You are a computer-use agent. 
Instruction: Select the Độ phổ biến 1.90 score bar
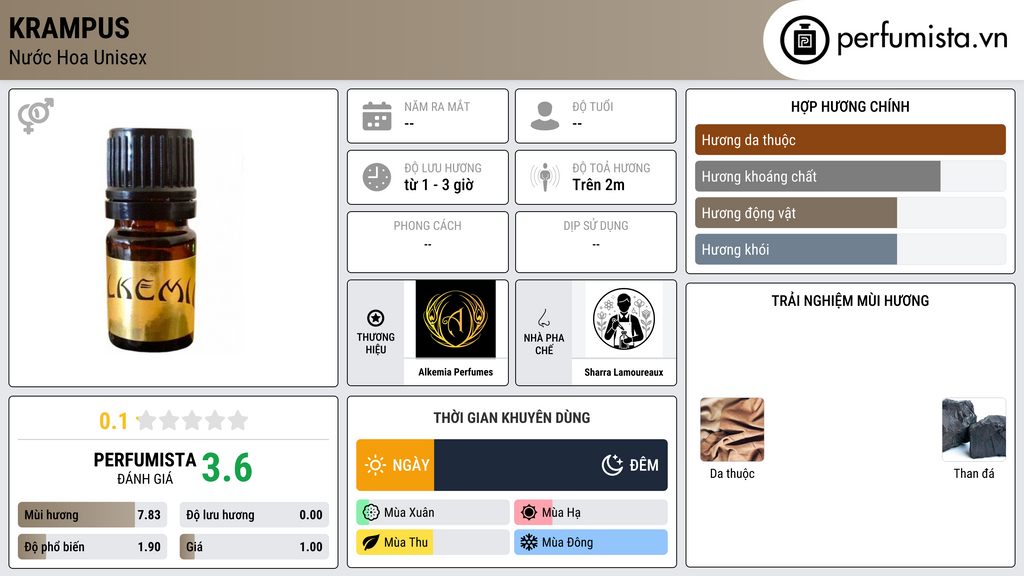92,547
